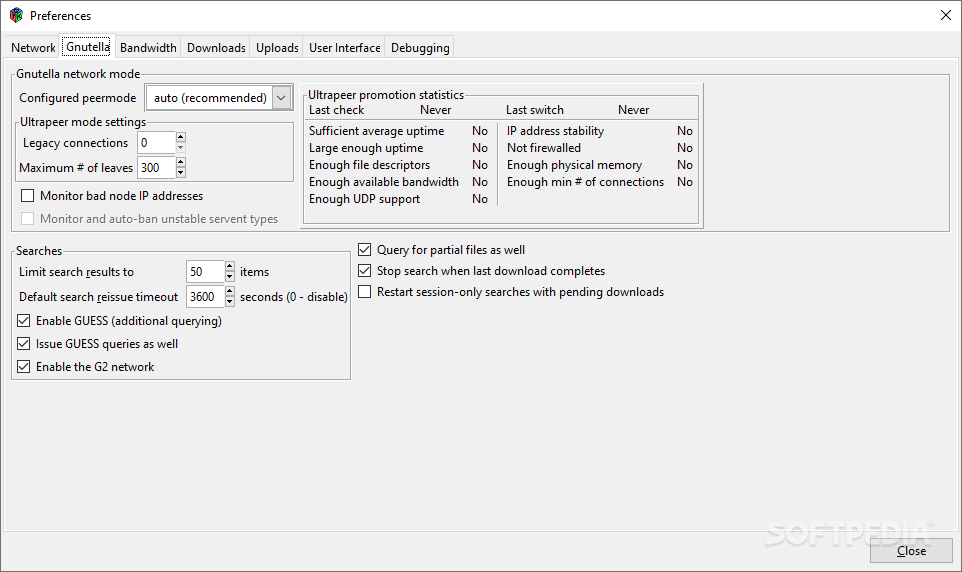Open the Bandwidth tab
This screenshot has width=962, height=572.
[148, 48]
